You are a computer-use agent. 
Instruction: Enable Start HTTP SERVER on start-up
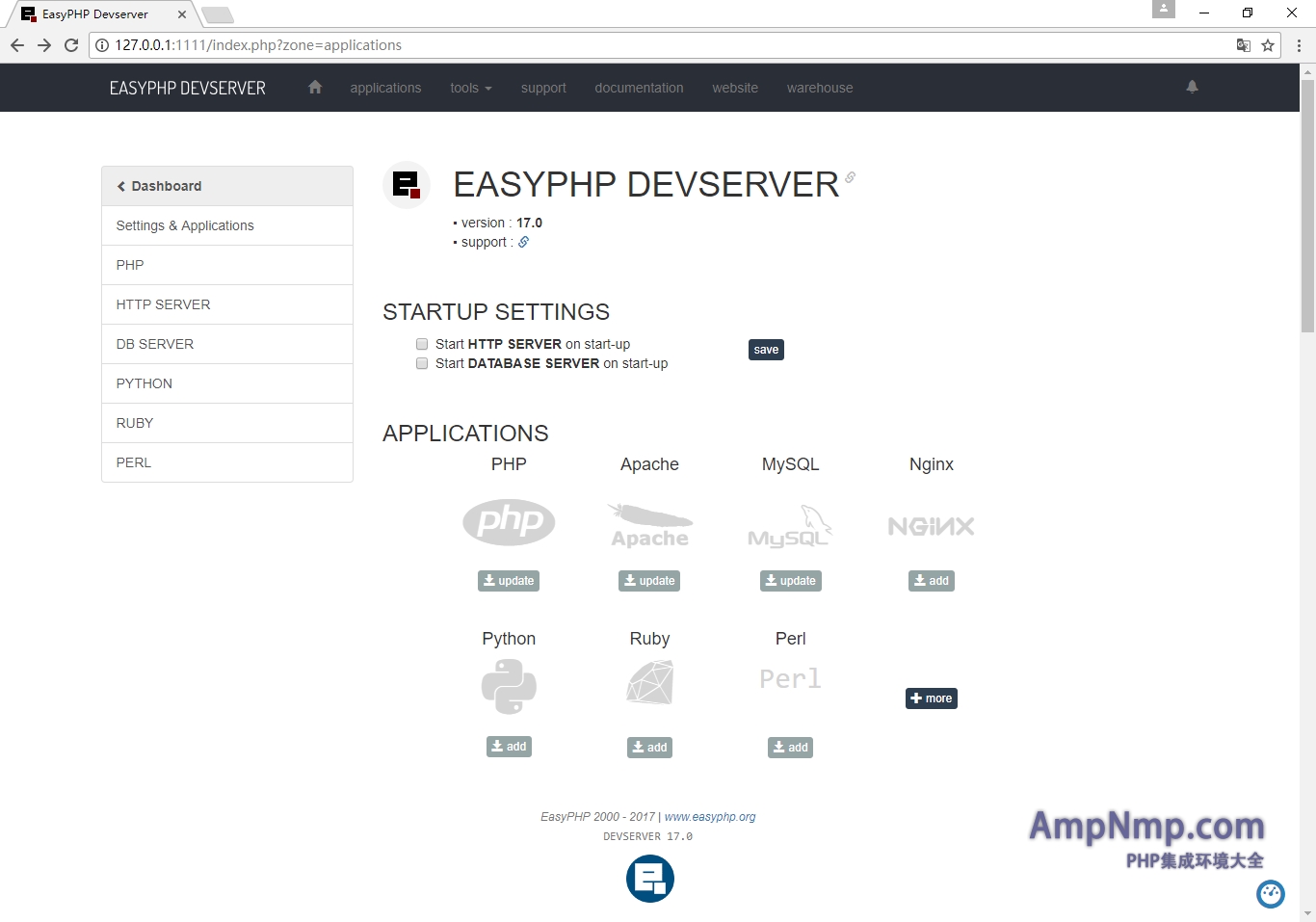pyautogui.click(x=422, y=344)
